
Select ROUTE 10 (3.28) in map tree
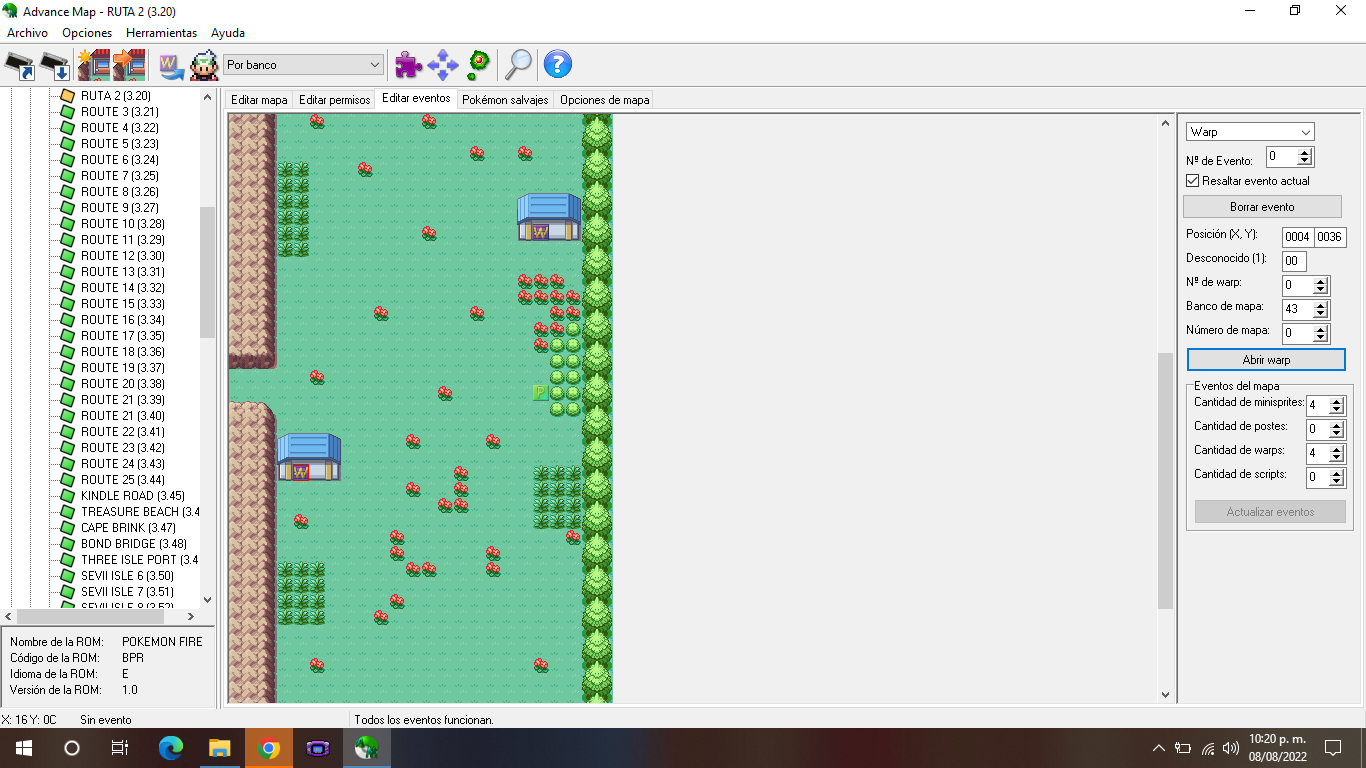click(x=122, y=224)
